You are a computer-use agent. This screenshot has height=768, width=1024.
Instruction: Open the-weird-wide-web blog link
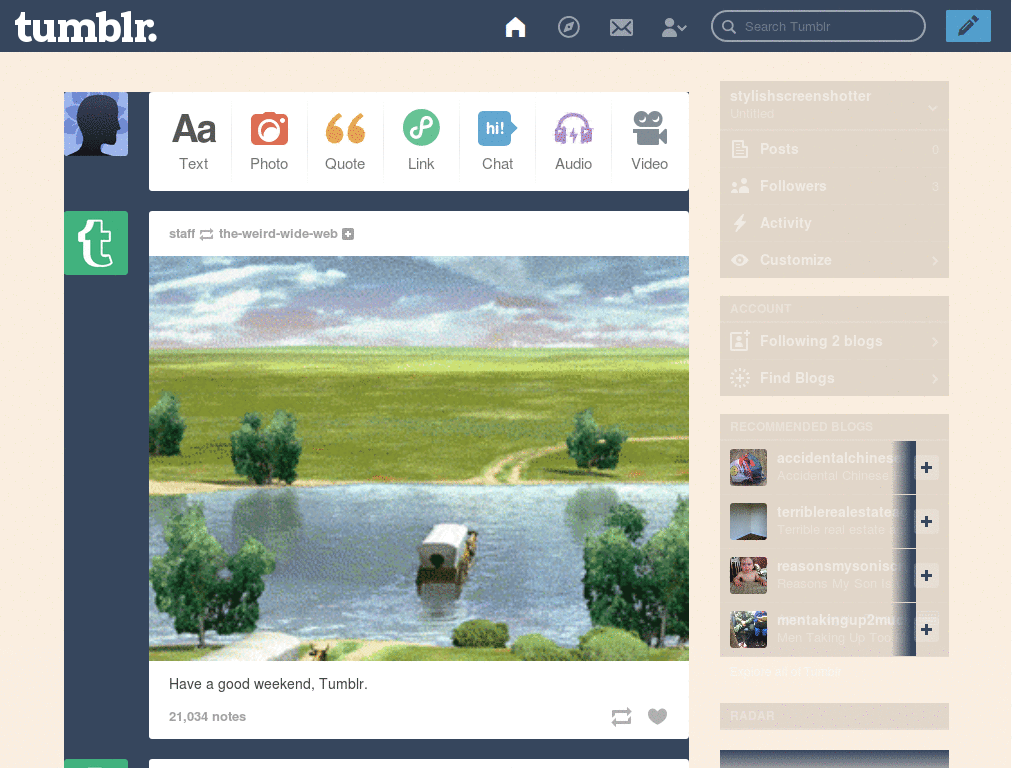[278, 234]
